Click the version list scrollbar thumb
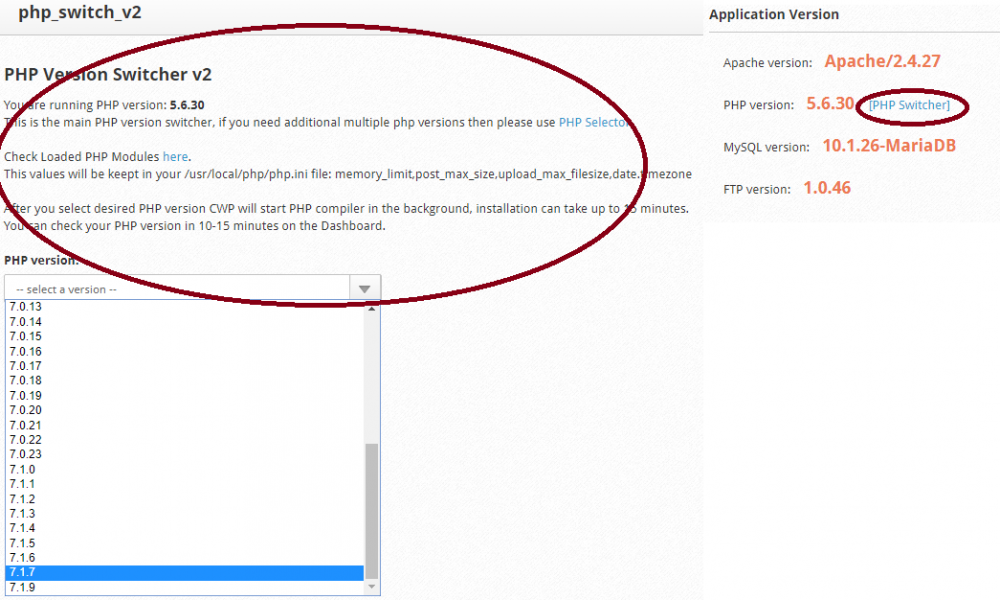The image size is (1000, 600). [372, 510]
